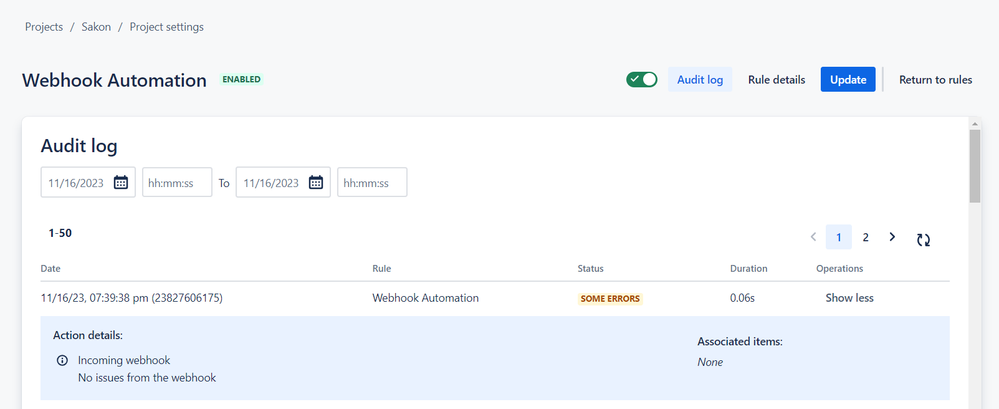This screenshot has width=999, height=409.
Task: Click the Incoming webhook label
Action: click(x=124, y=361)
